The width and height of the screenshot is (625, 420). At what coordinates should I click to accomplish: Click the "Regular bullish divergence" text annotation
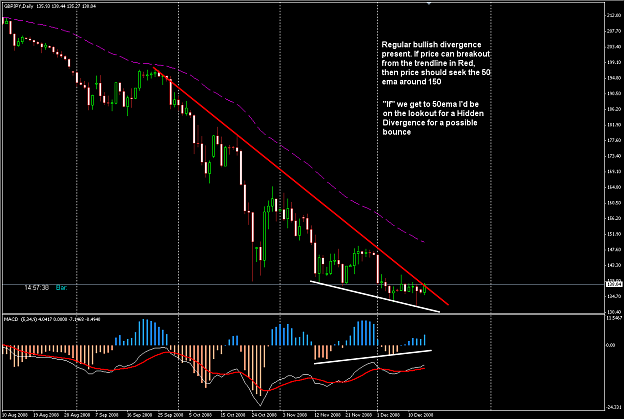[436, 63]
